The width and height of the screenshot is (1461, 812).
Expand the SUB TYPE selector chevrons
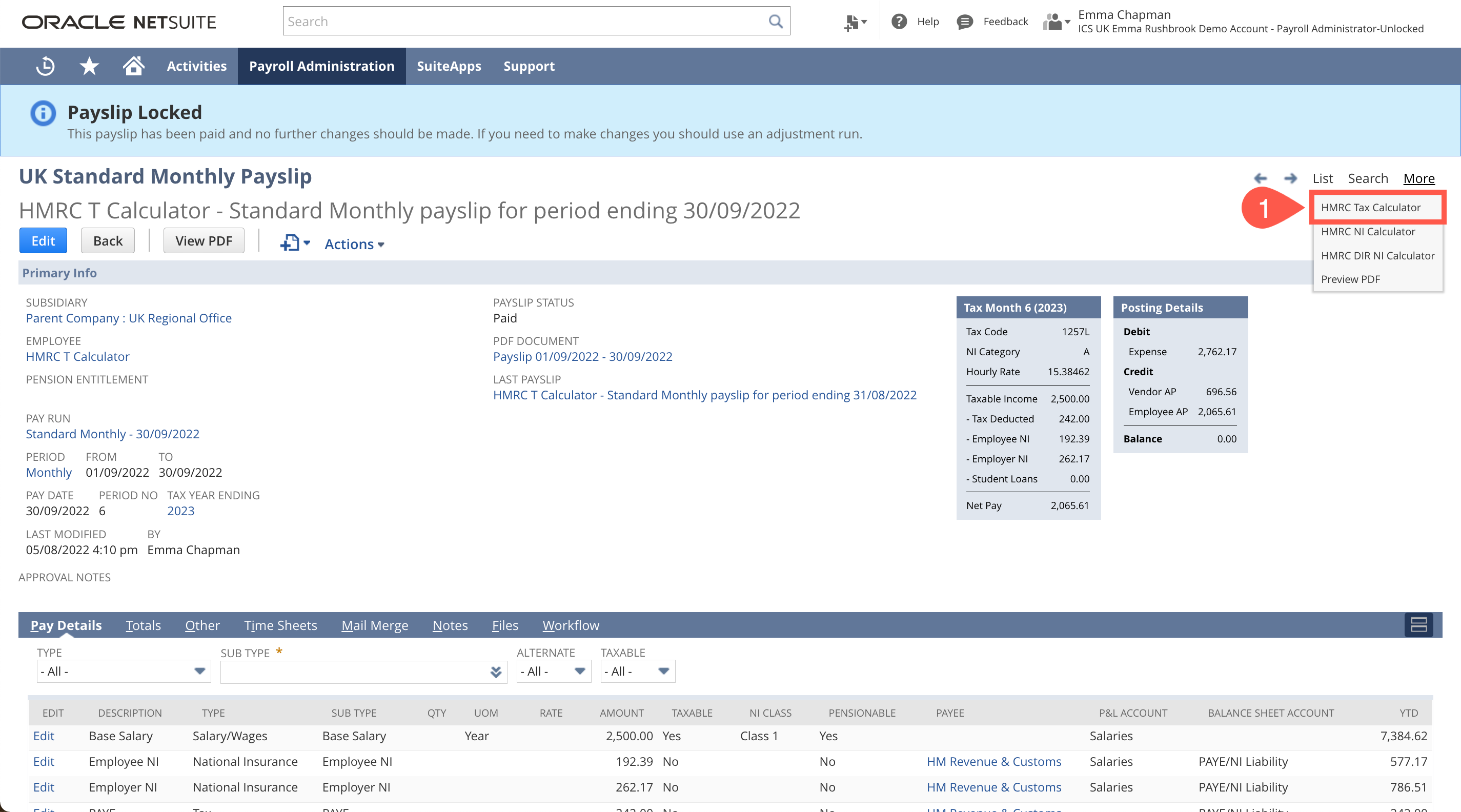(496, 672)
